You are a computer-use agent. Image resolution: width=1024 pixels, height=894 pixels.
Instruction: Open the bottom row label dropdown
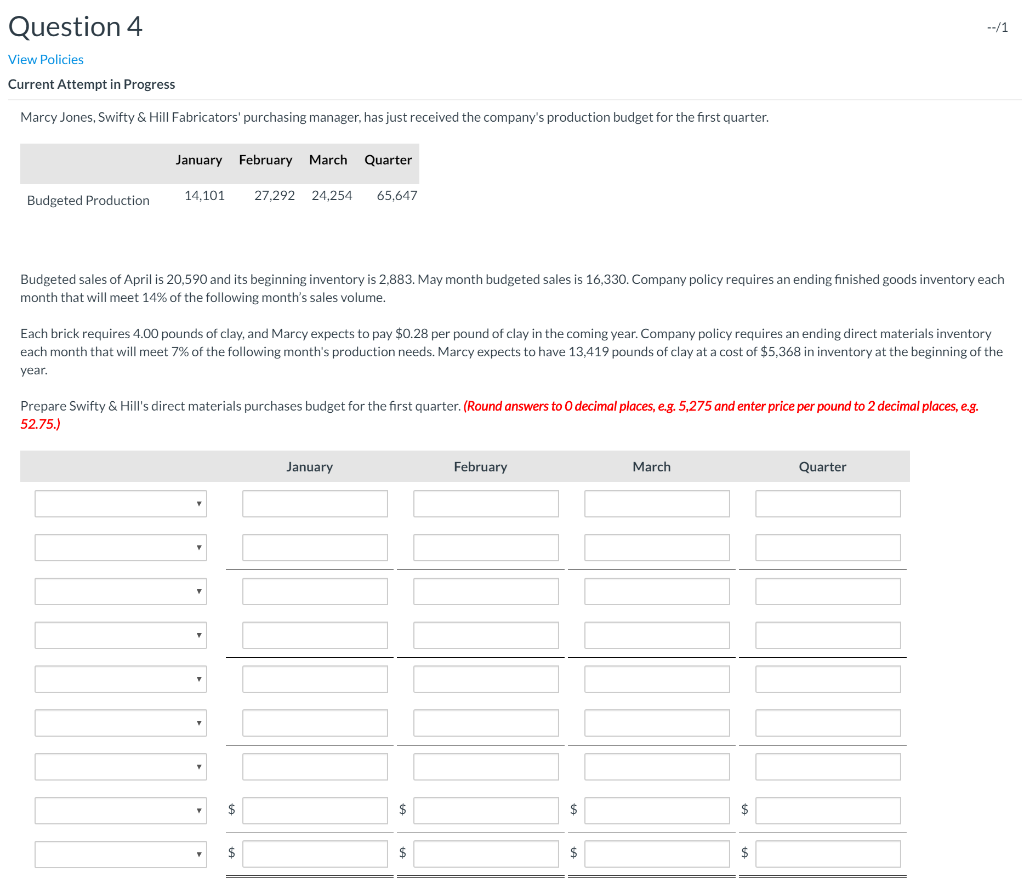point(120,854)
